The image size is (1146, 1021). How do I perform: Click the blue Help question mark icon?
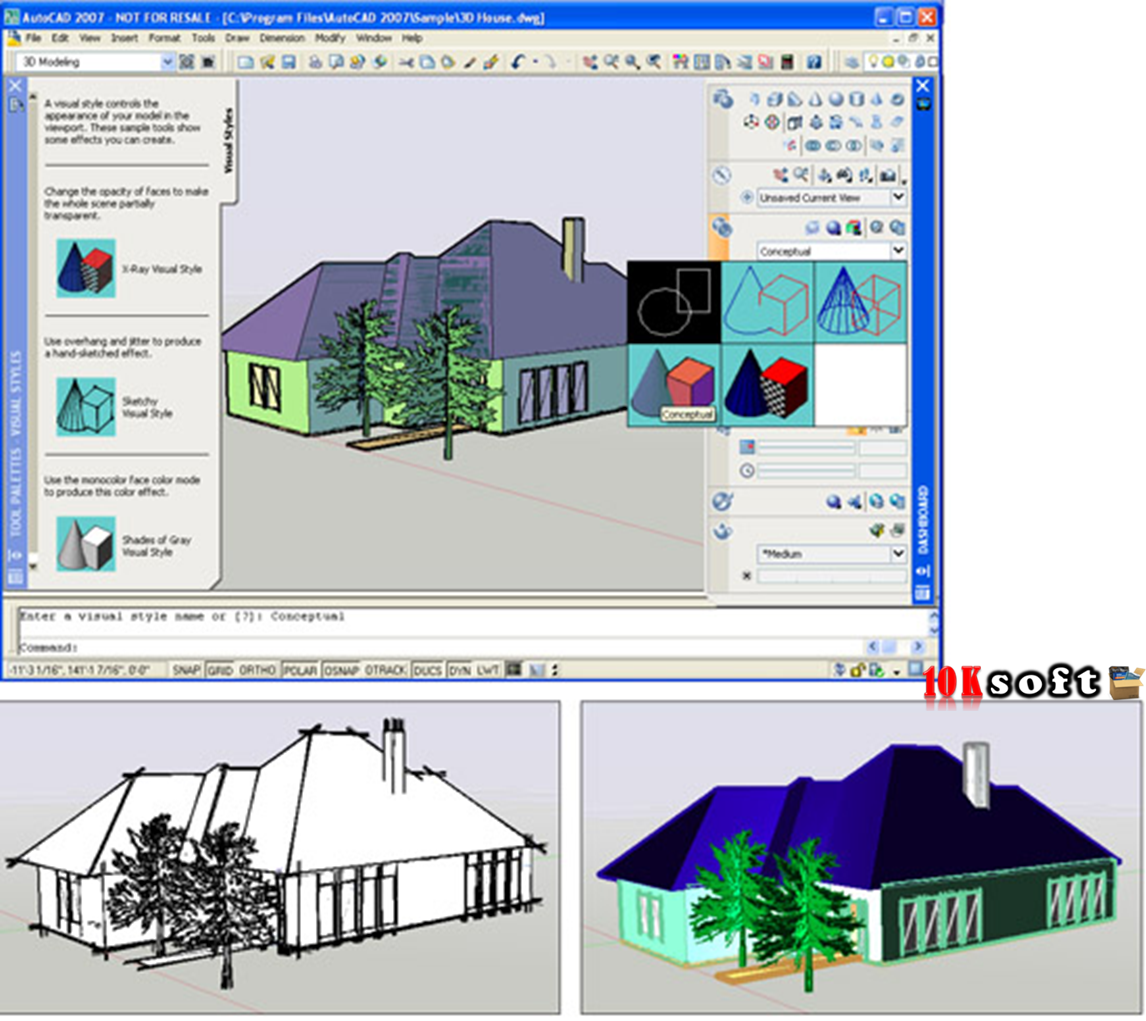coord(814,62)
